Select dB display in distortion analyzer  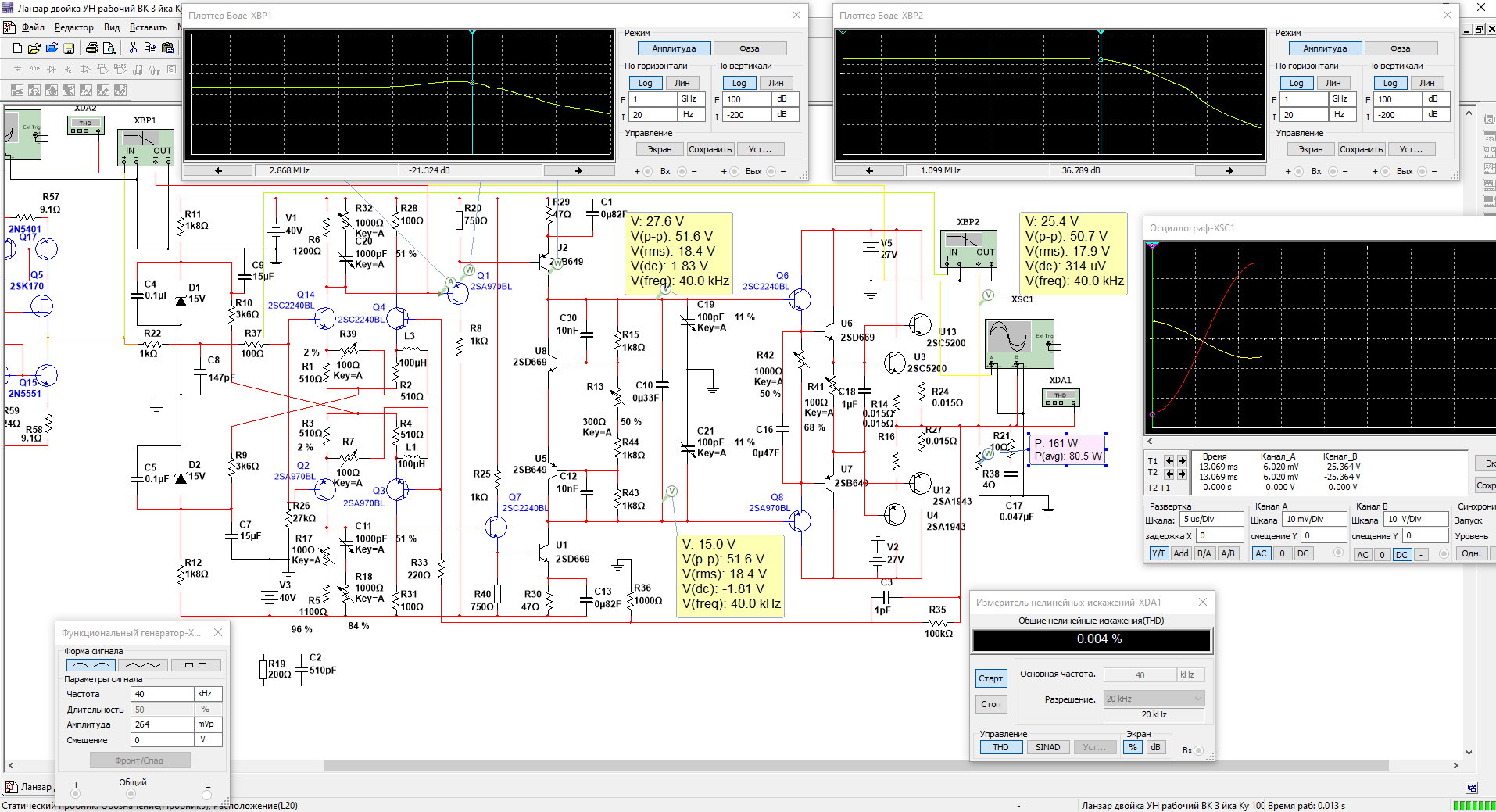click(1155, 747)
